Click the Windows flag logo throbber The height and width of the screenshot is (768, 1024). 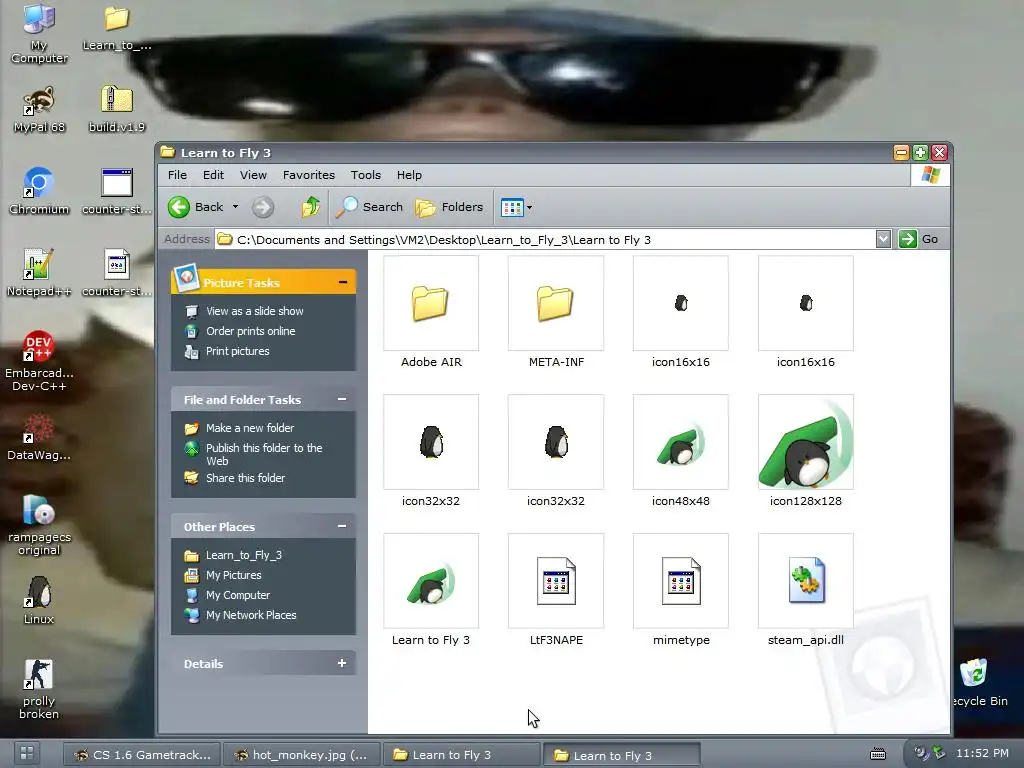pyautogui.click(x=930, y=175)
